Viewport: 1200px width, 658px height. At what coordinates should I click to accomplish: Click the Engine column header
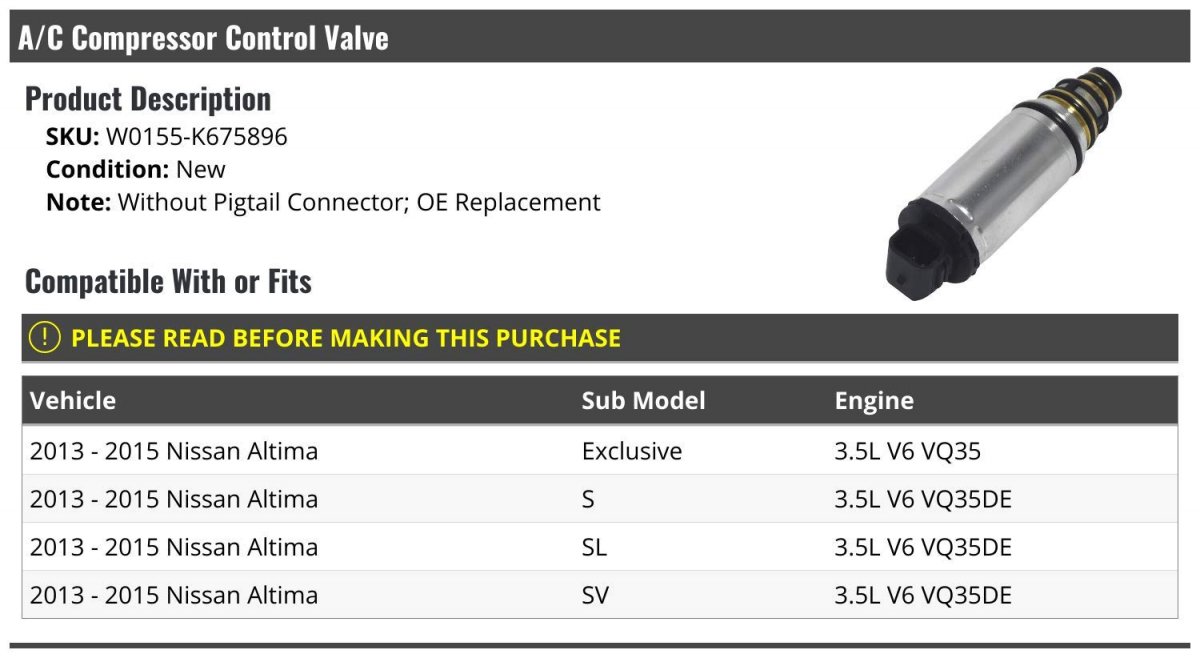click(x=874, y=402)
